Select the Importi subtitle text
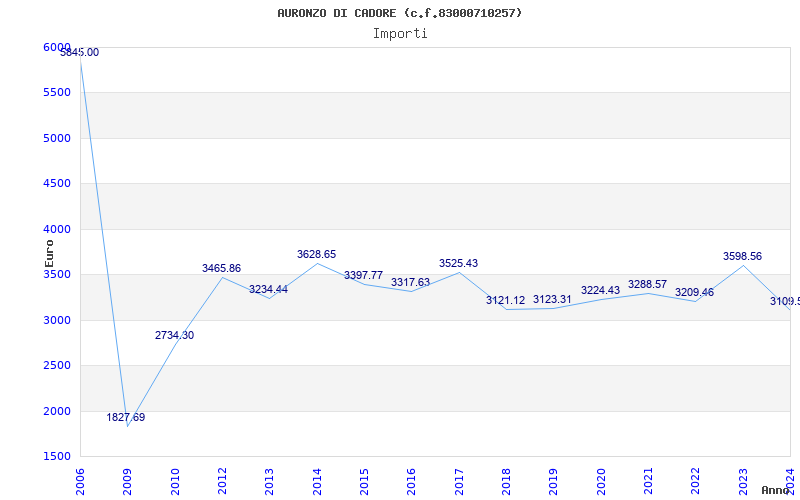Screen dimensions: 800x500 click(x=400, y=33)
